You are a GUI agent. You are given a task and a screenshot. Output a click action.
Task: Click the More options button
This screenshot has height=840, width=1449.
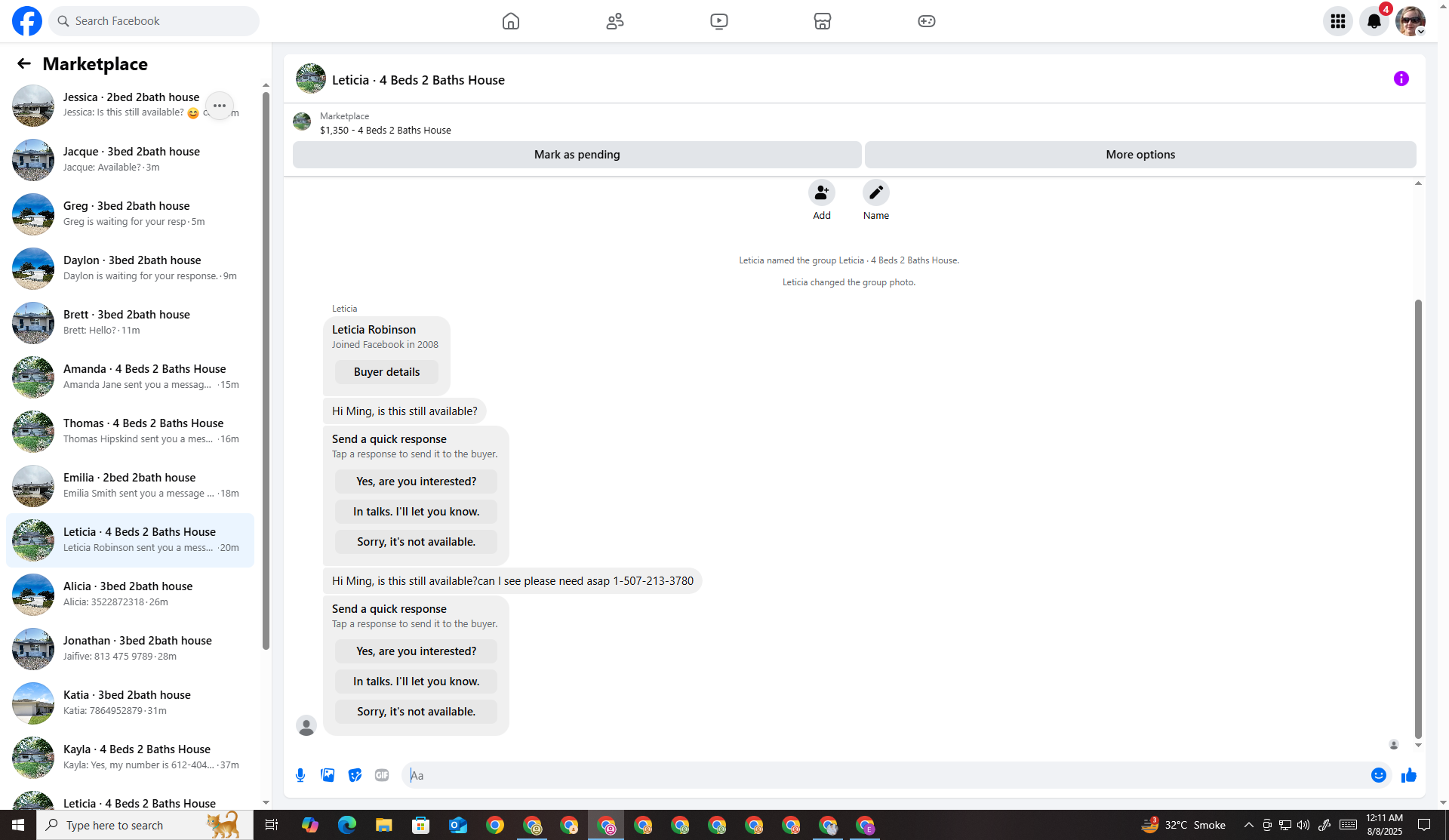pos(1140,155)
